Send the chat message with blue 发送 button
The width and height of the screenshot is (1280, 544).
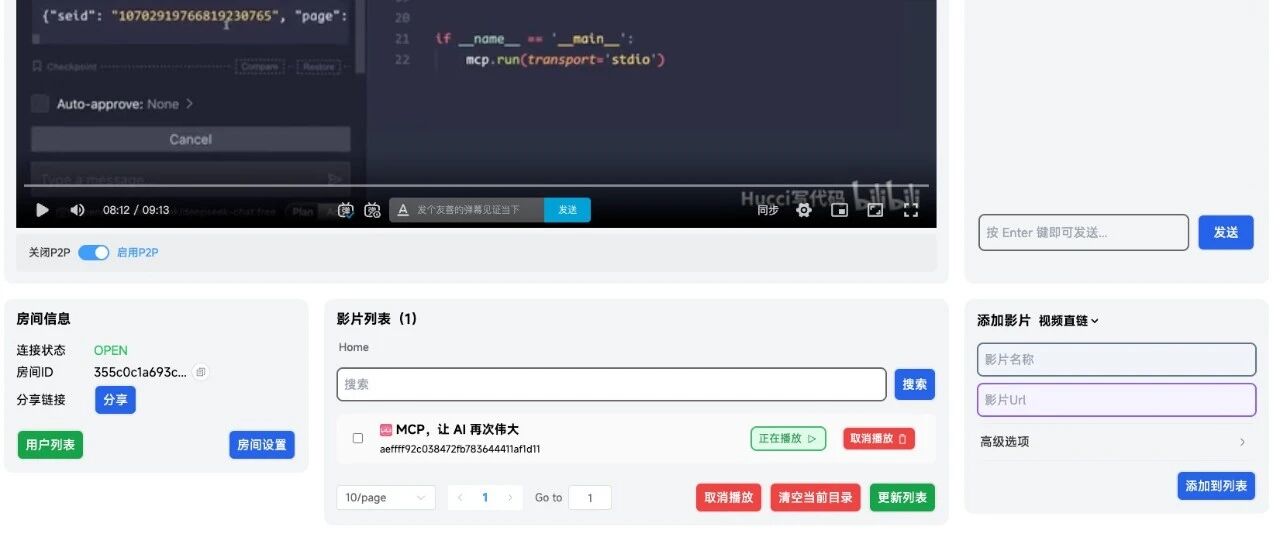[x=1226, y=232]
